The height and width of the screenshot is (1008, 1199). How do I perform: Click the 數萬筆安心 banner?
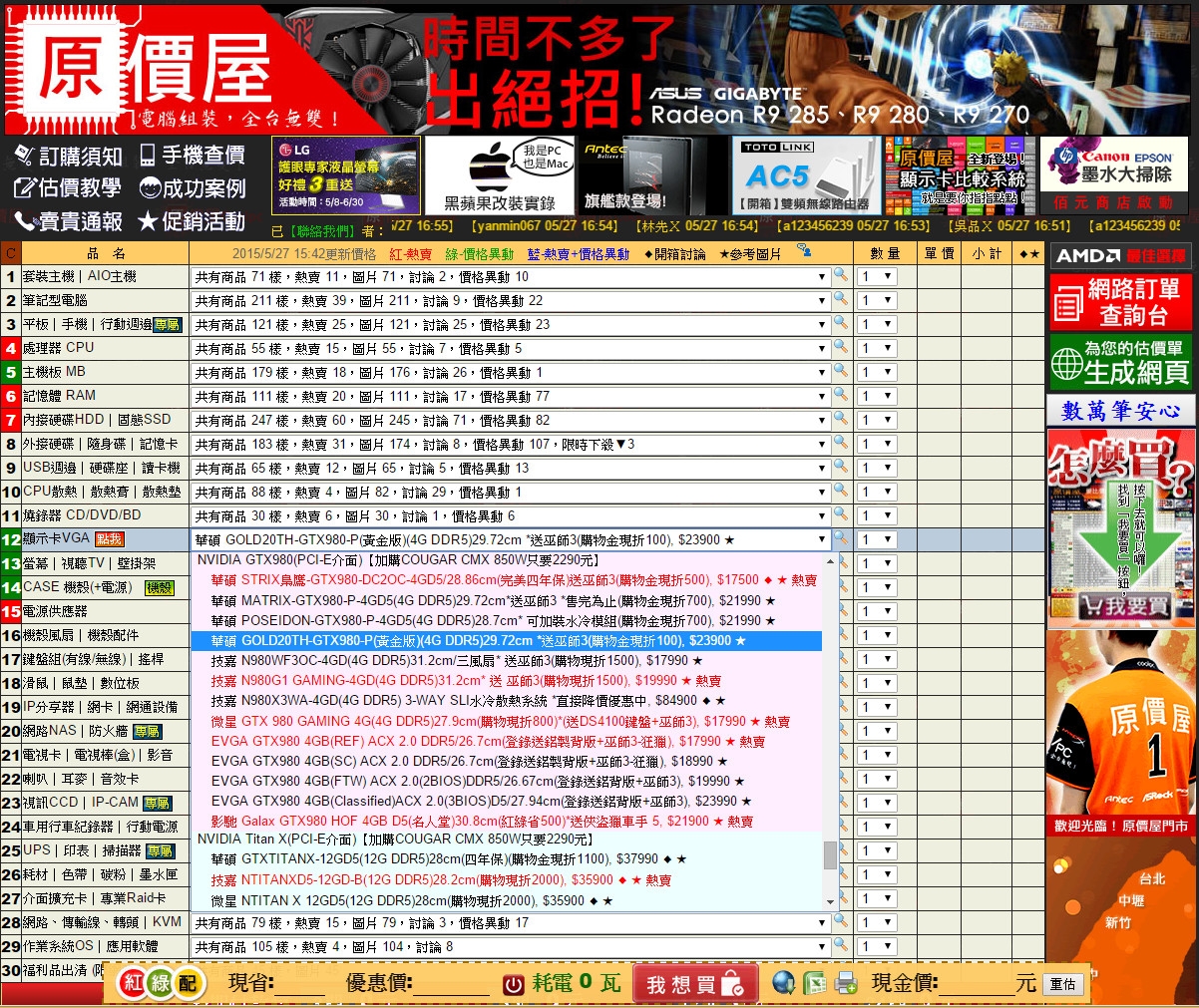click(1121, 410)
